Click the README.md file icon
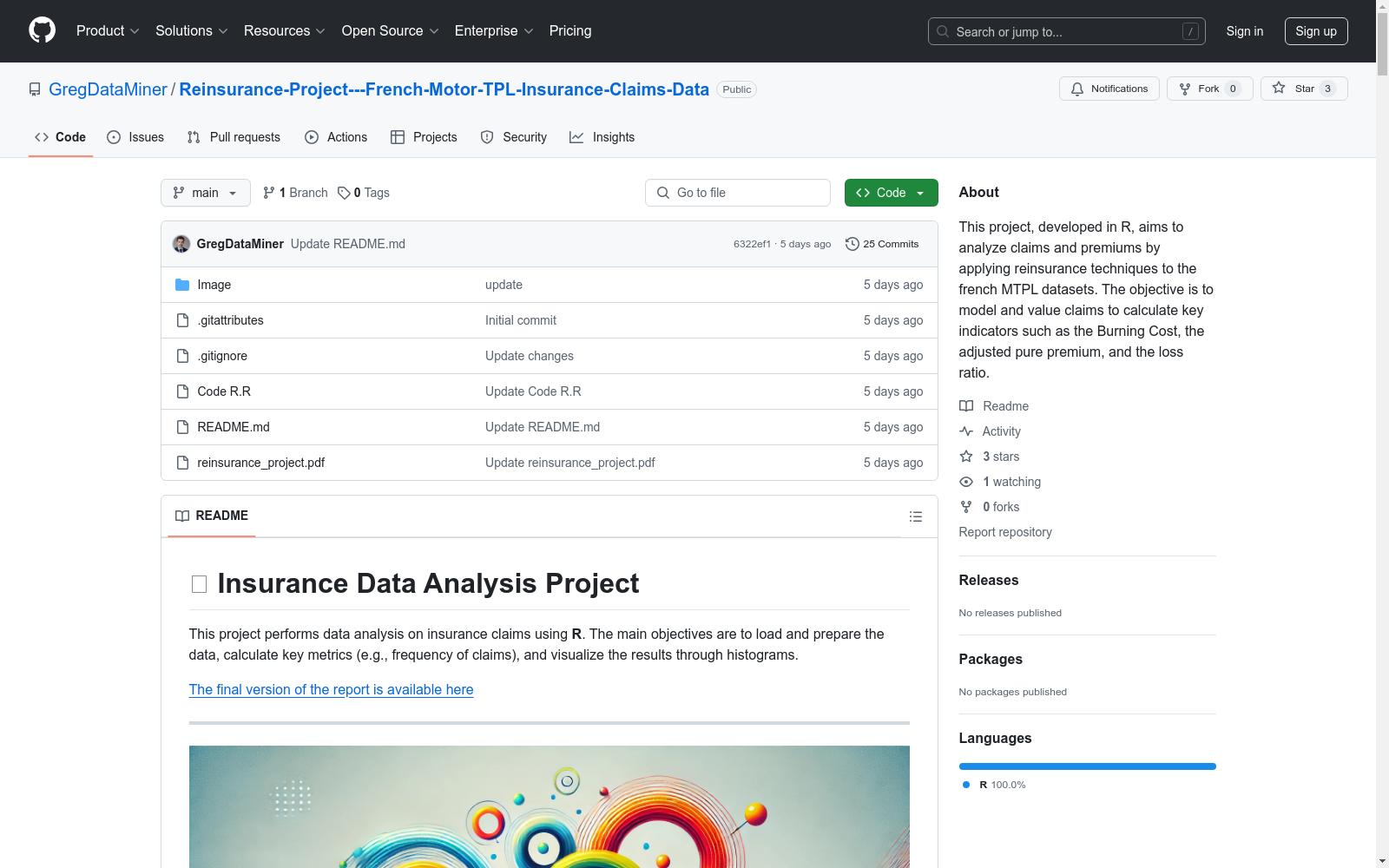 pyautogui.click(x=182, y=427)
